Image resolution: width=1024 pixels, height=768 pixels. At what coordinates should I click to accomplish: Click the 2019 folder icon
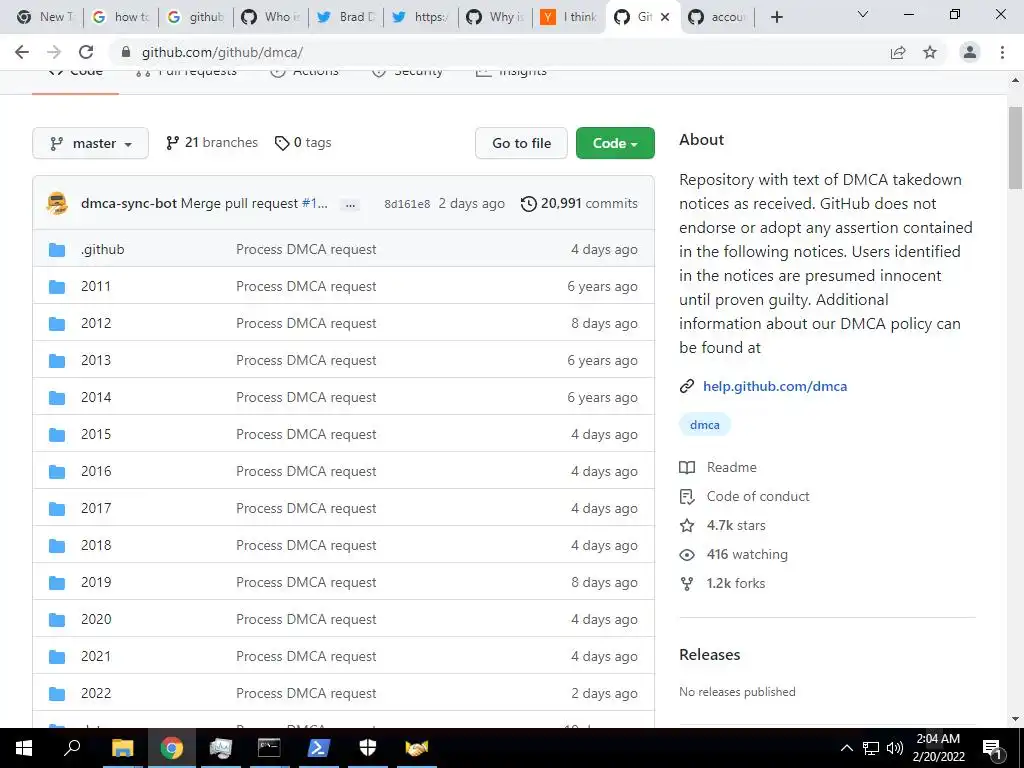coord(57,583)
